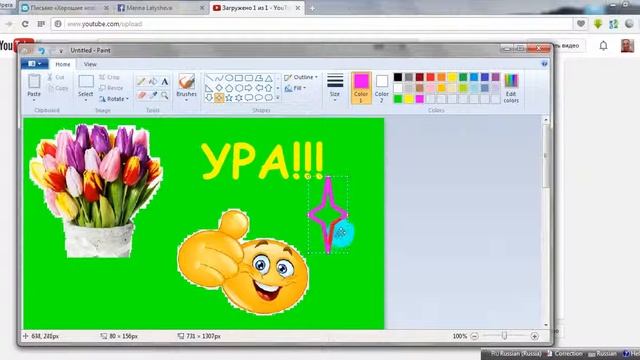Pick the bright green custom color swatch
The image size is (640, 360).
click(398, 99)
